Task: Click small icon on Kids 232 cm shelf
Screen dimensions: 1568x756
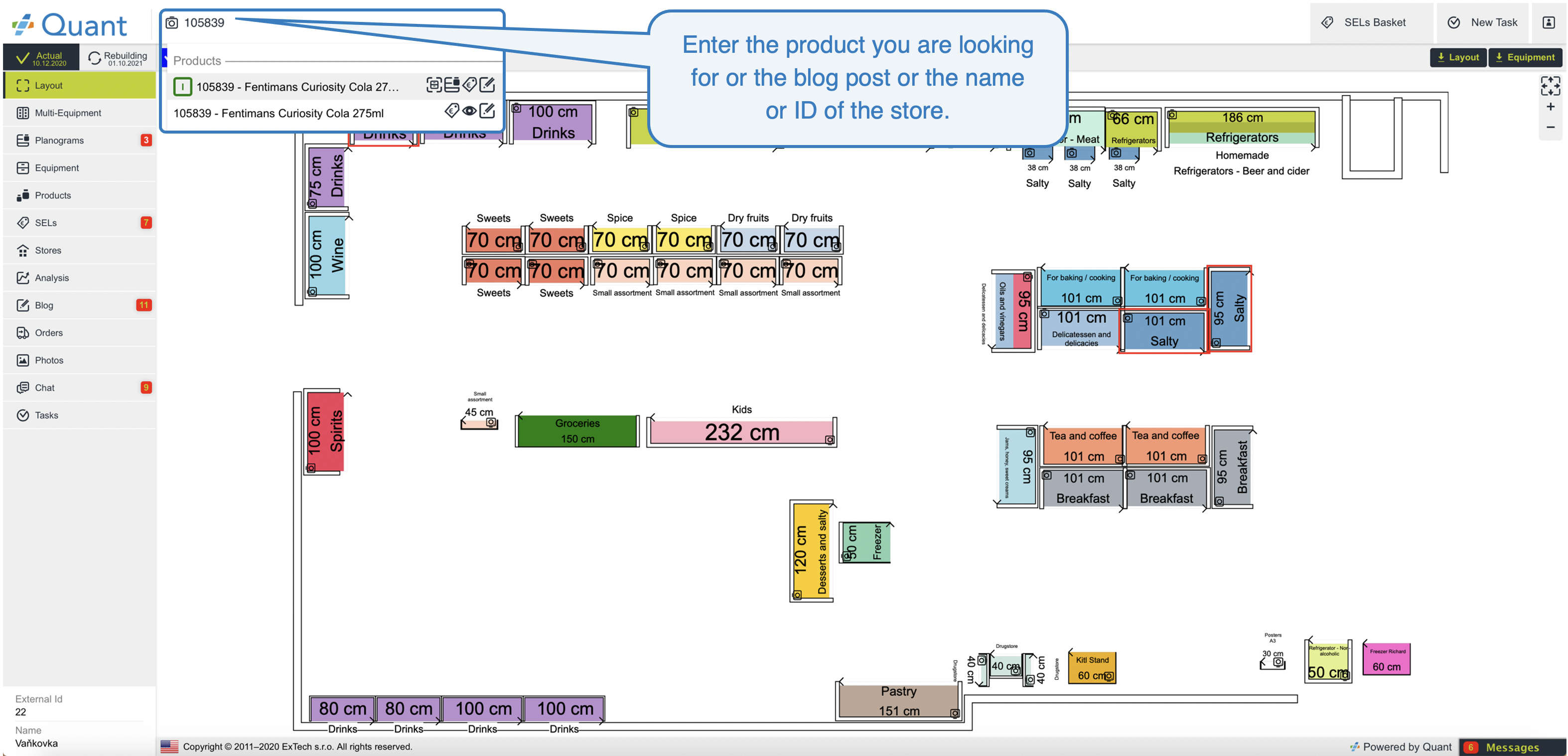Action: tap(829, 440)
